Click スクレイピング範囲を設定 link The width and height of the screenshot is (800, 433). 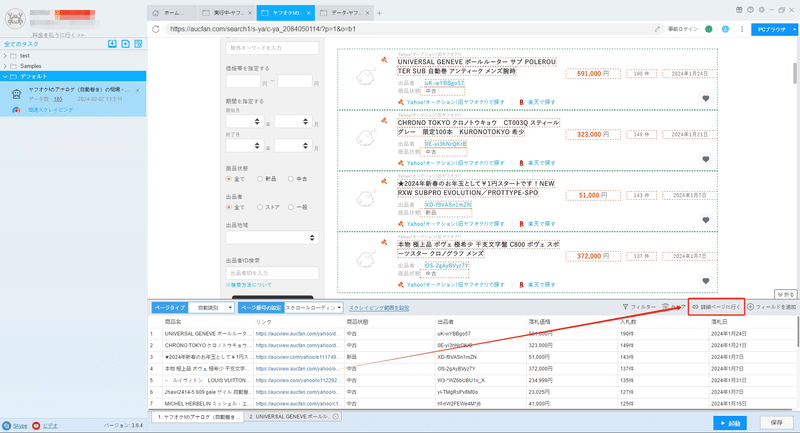(x=379, y=308)
